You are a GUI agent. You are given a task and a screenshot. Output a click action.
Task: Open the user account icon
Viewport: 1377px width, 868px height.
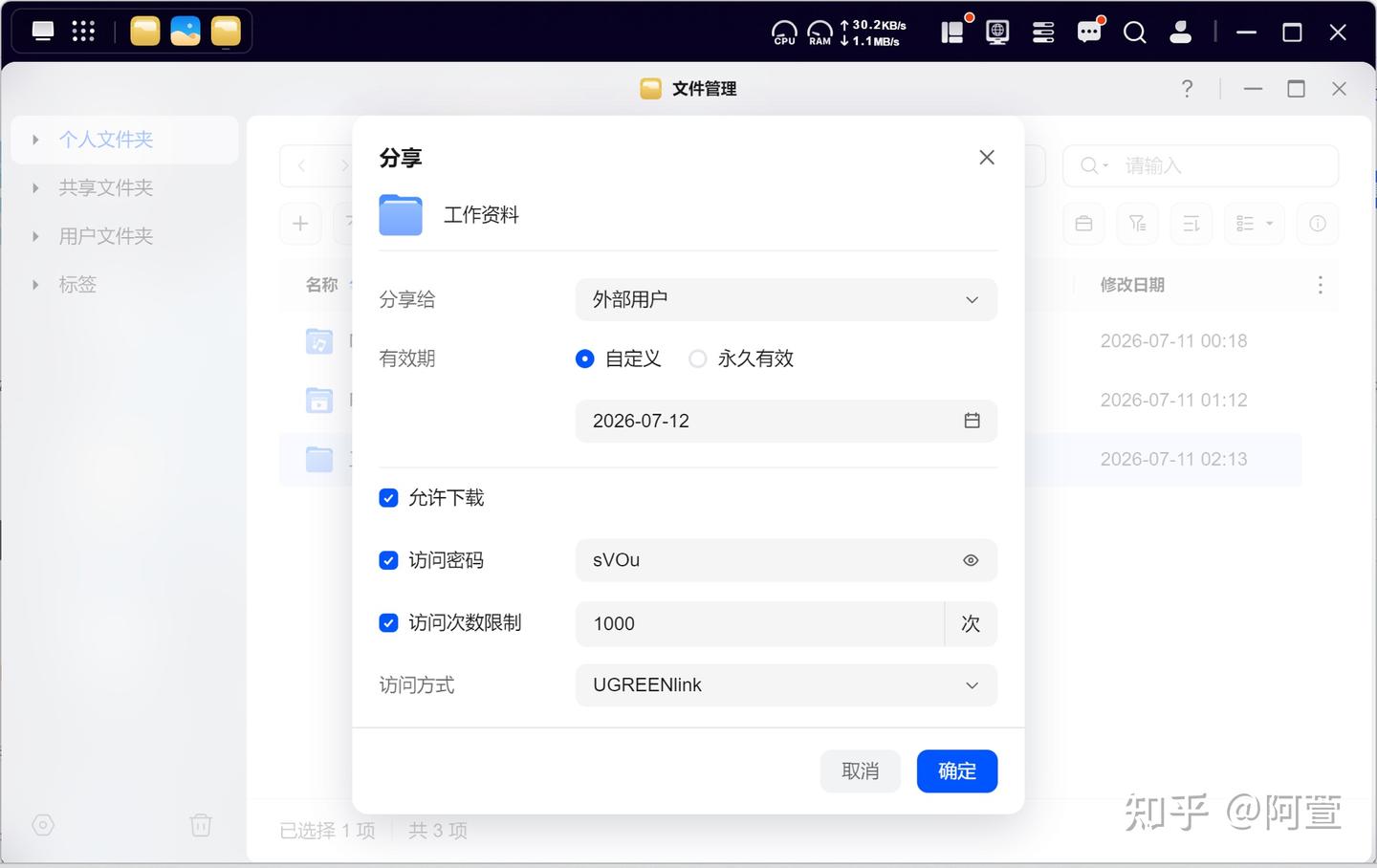1181,33
